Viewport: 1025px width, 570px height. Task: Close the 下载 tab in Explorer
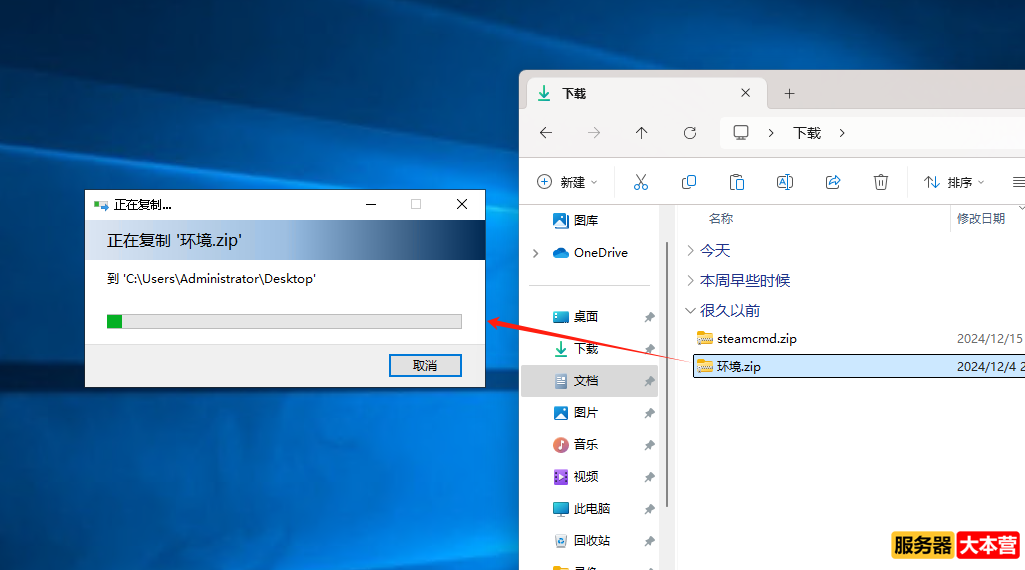[745, 93]
